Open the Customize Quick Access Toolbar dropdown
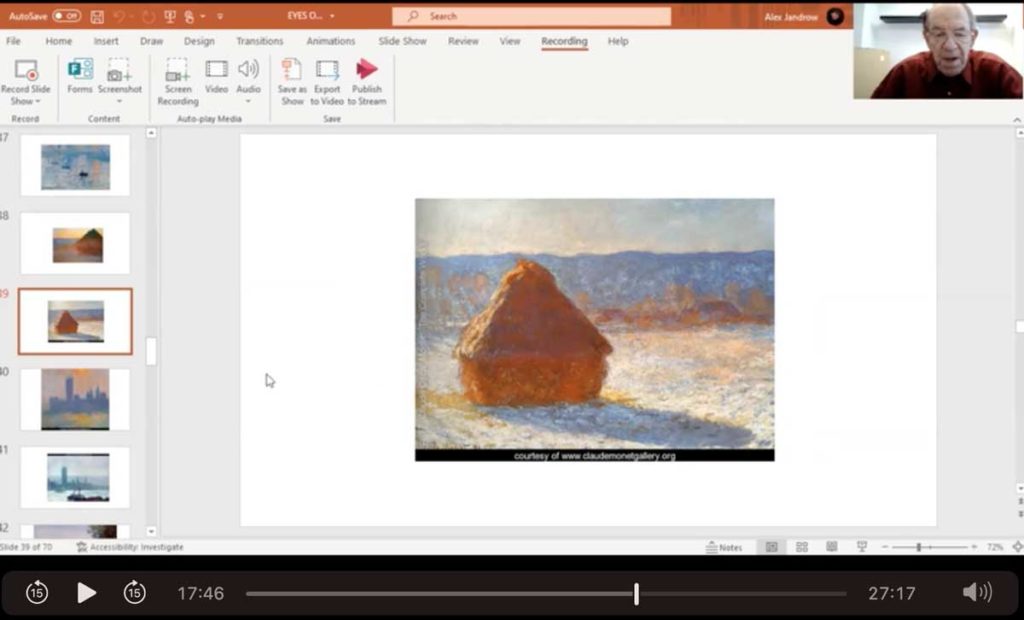Image resolution: width=1024 pixels, height=620 pixels. [220, 16]
